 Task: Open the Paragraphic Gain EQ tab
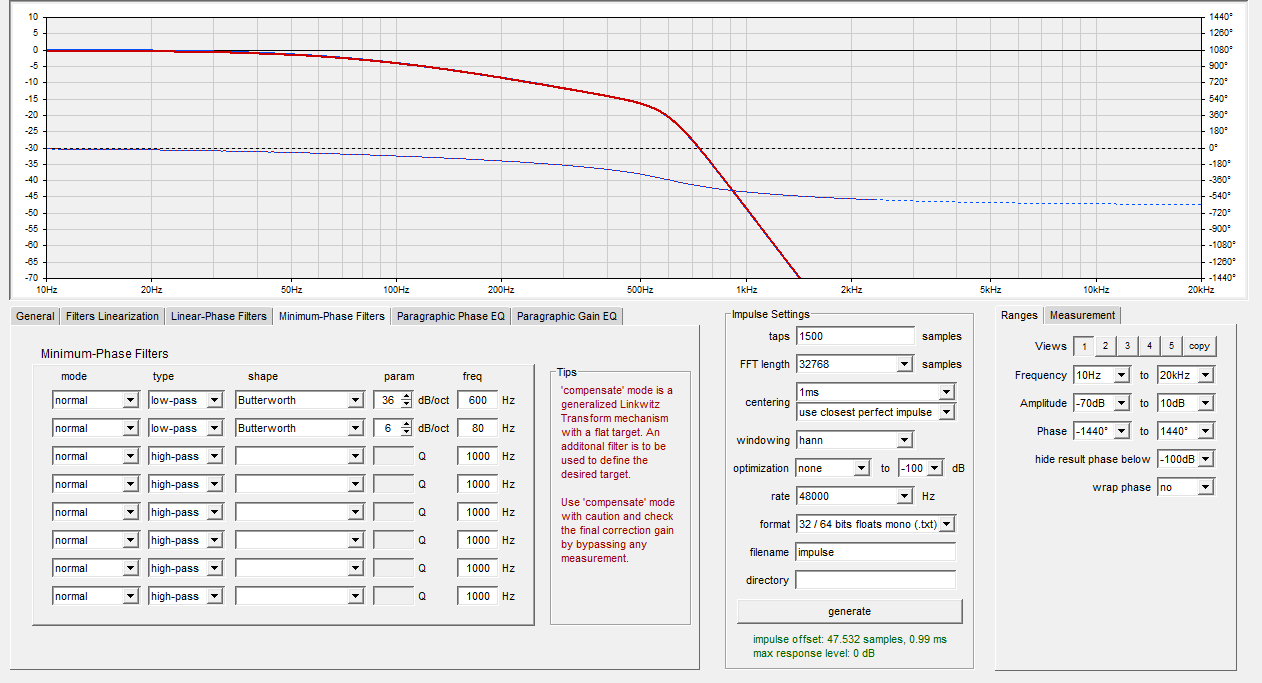pos(568,316)
